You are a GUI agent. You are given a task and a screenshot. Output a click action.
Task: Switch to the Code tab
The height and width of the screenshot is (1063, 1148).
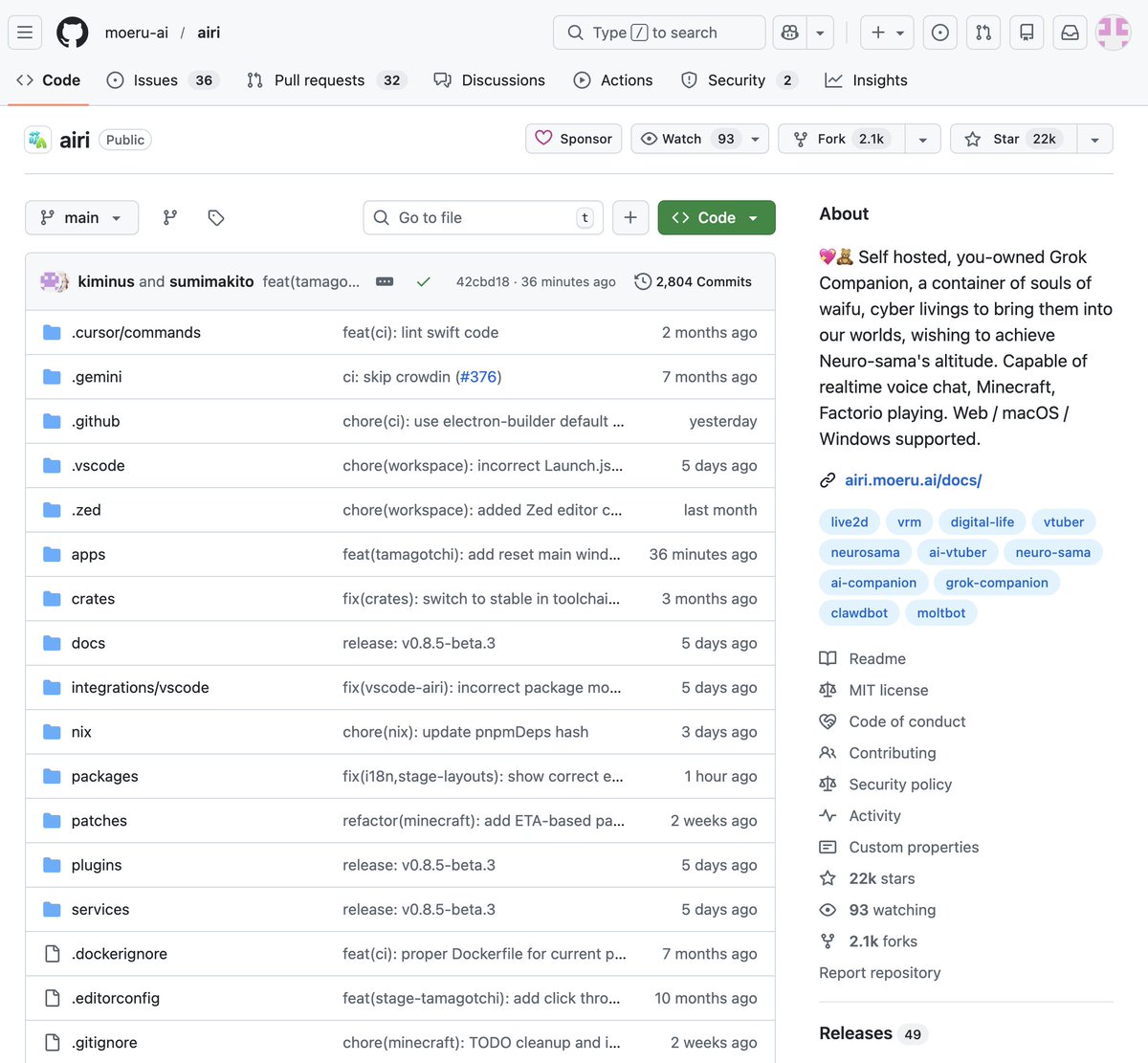click(49, 80)
